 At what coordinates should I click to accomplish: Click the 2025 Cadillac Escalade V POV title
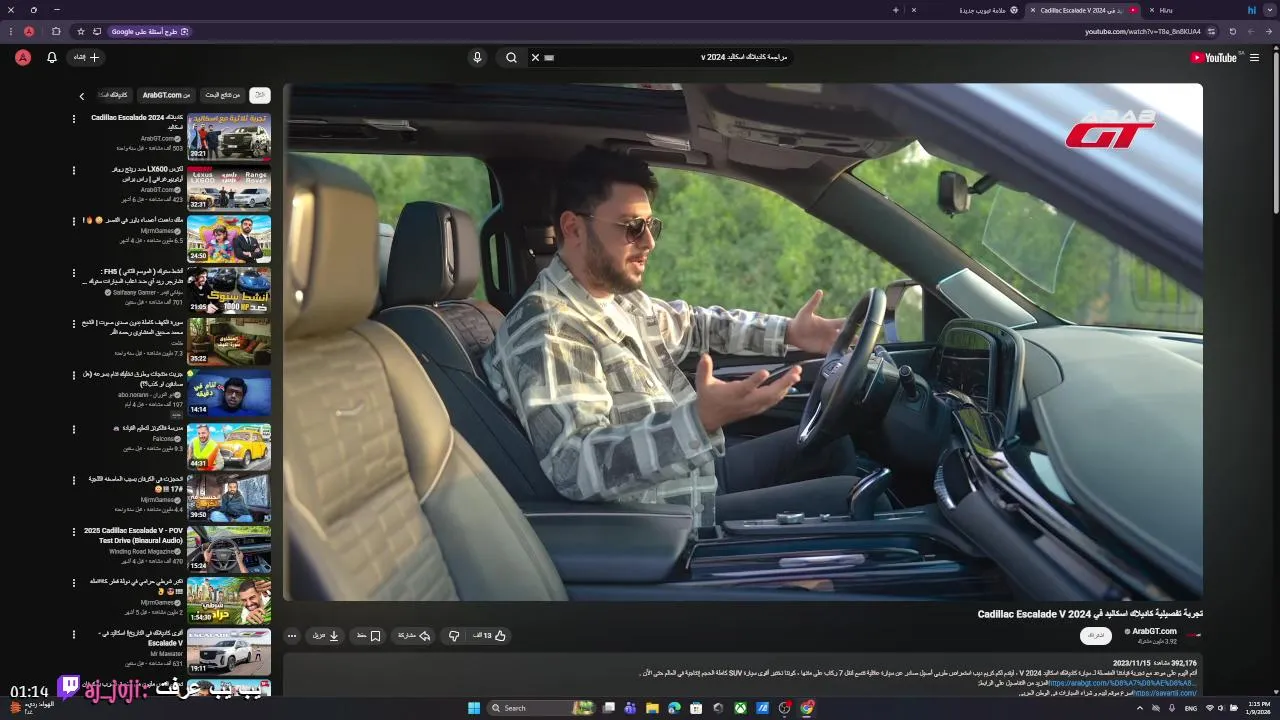coord(134,535)
